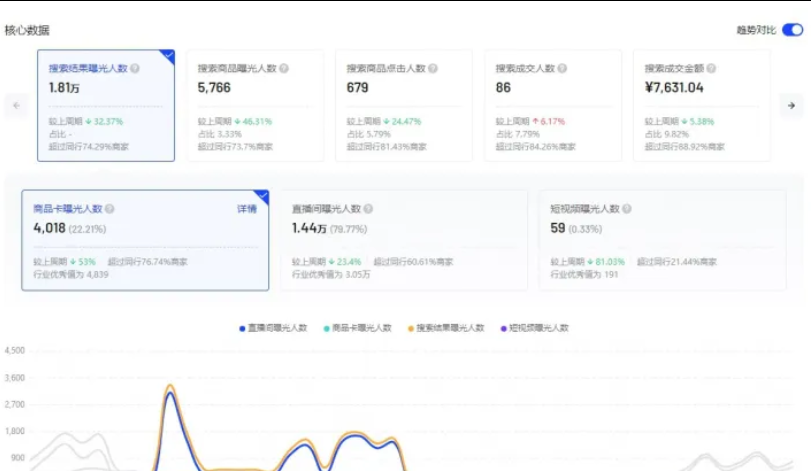The image size is (811, 471).
Task: Click 超过同行88.92%商家 text
Action: [684, 147]
